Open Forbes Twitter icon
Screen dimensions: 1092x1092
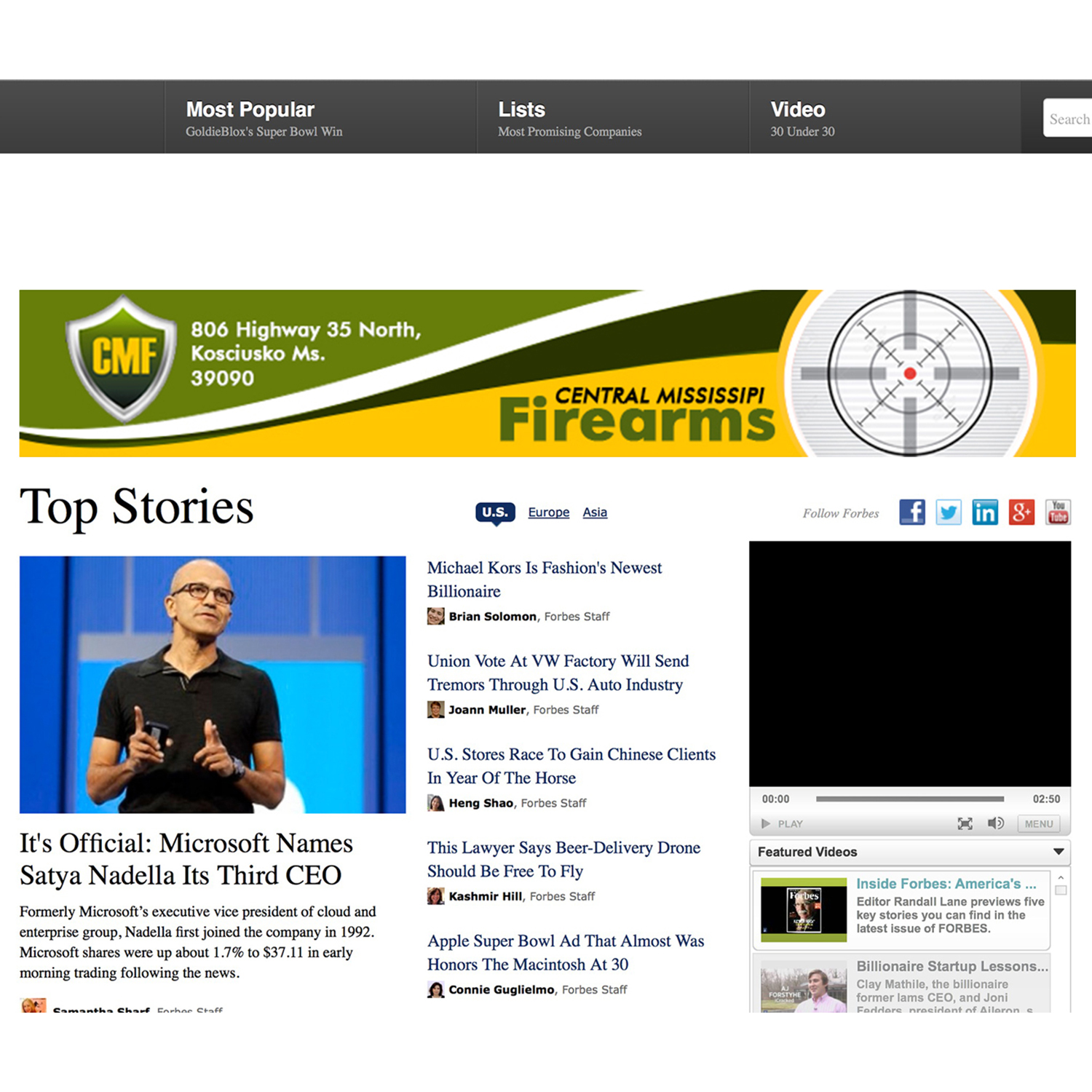coord(949,513)
